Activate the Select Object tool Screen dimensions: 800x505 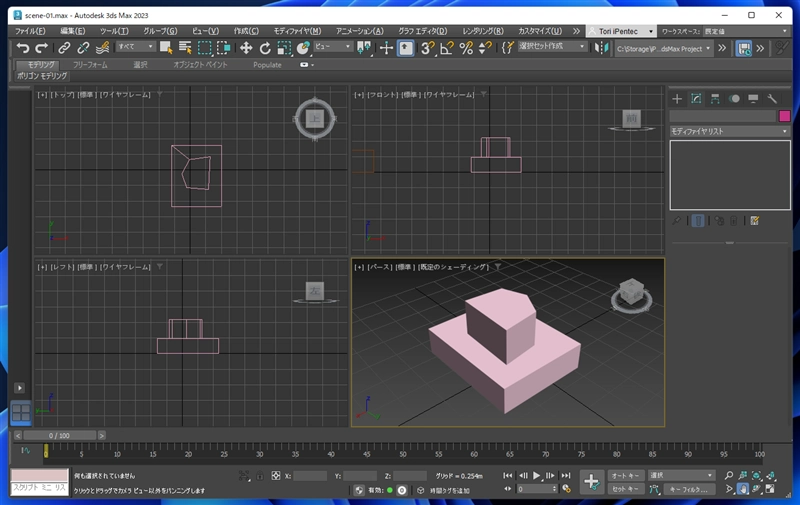click(166, 48)
